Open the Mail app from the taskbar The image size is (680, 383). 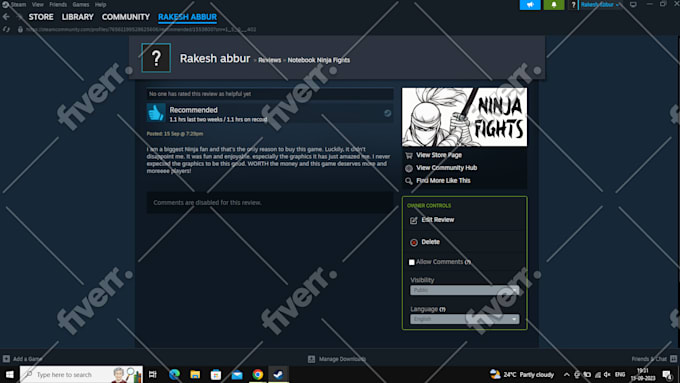point(237,374)
